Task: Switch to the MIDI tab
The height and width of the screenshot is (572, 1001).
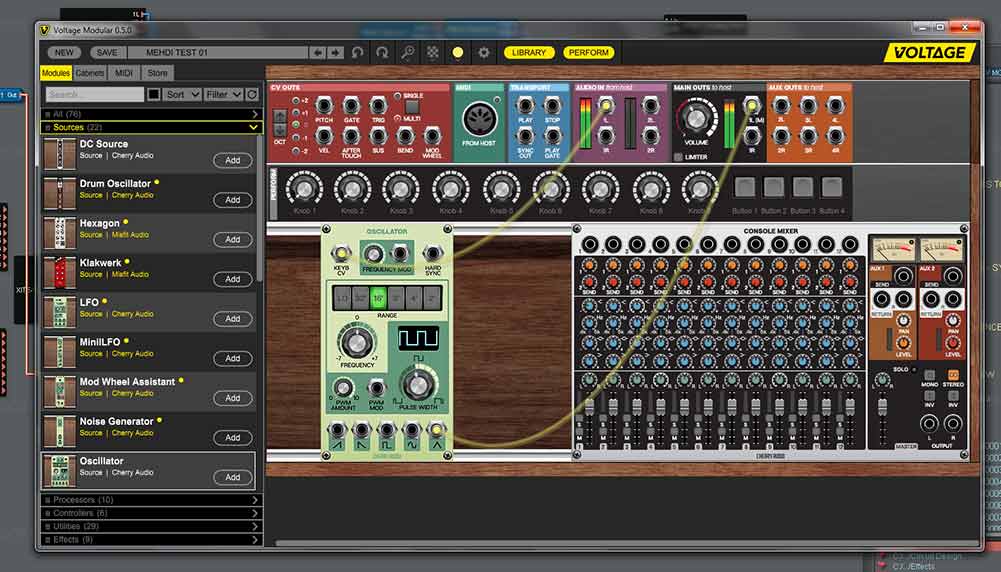Action: tap(124, 73)
